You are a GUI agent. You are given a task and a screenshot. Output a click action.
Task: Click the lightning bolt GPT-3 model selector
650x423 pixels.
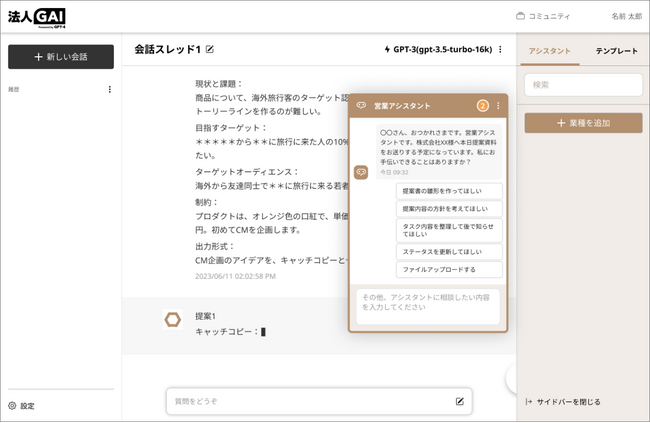(438, 49)
